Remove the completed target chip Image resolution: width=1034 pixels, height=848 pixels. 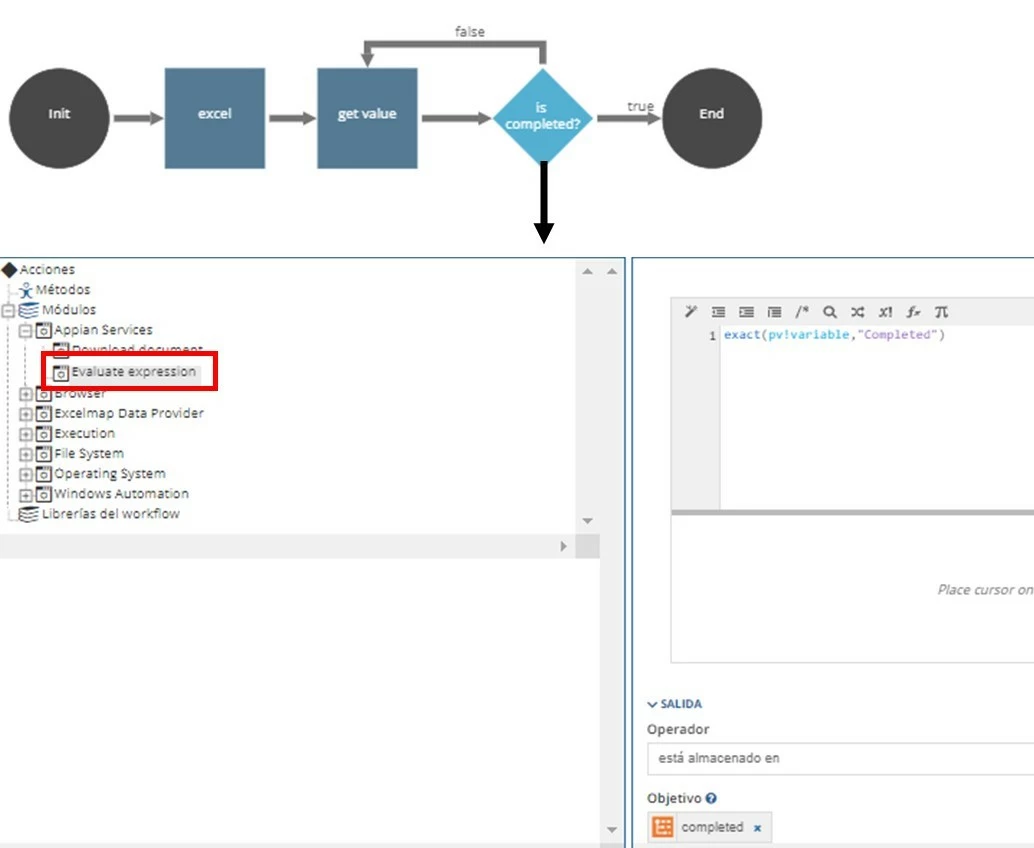[757, 828]
